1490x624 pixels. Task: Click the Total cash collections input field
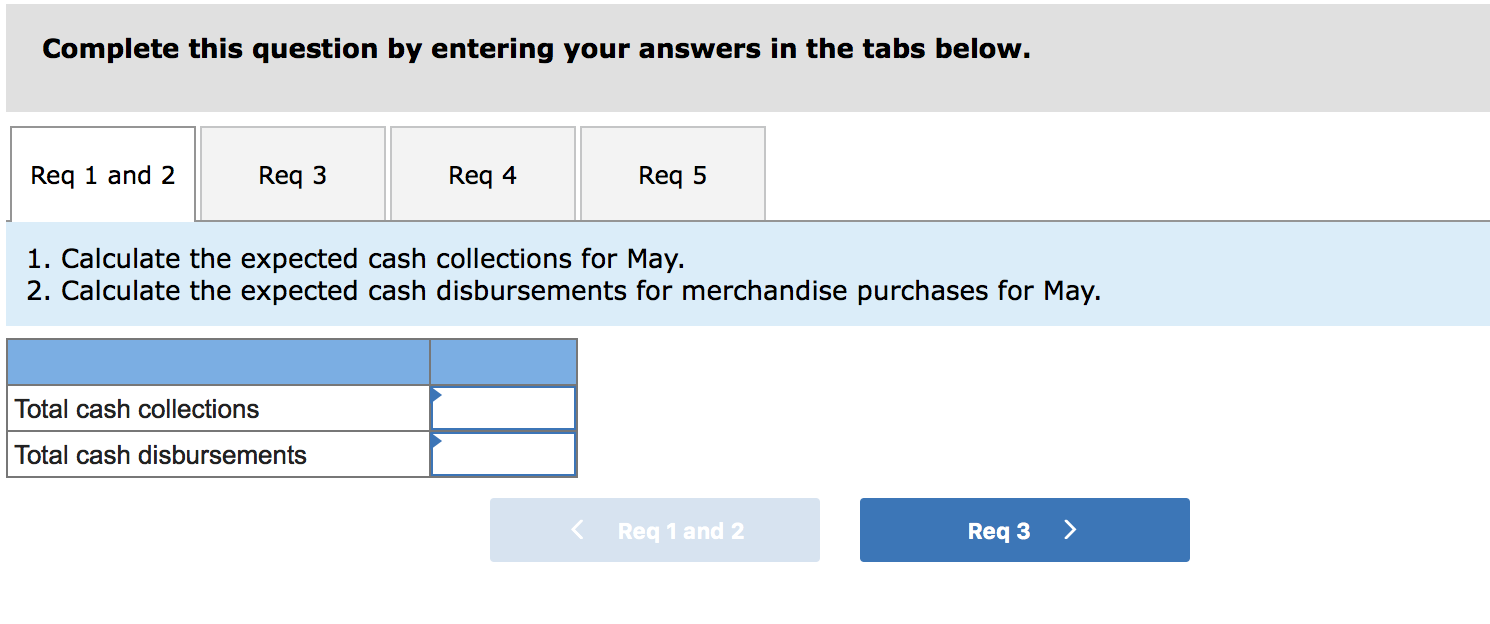point(505,409)
